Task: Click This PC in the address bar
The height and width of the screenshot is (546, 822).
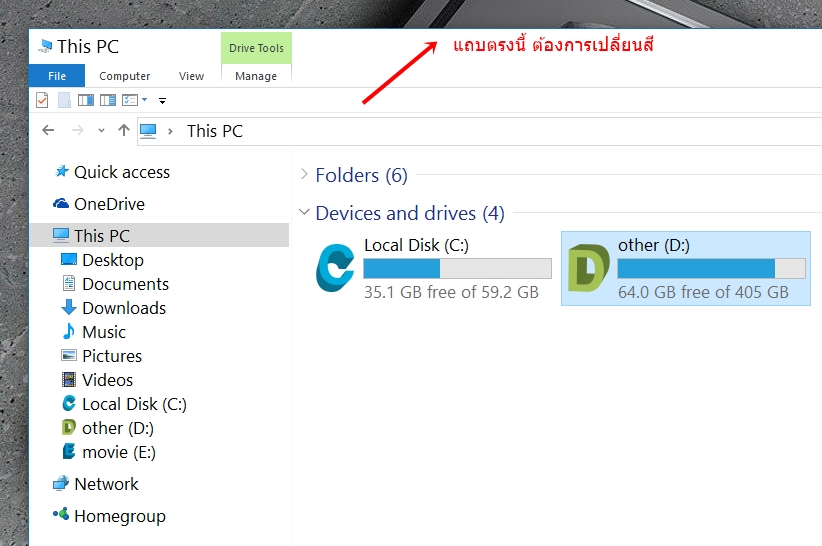Action: [215, 131]
